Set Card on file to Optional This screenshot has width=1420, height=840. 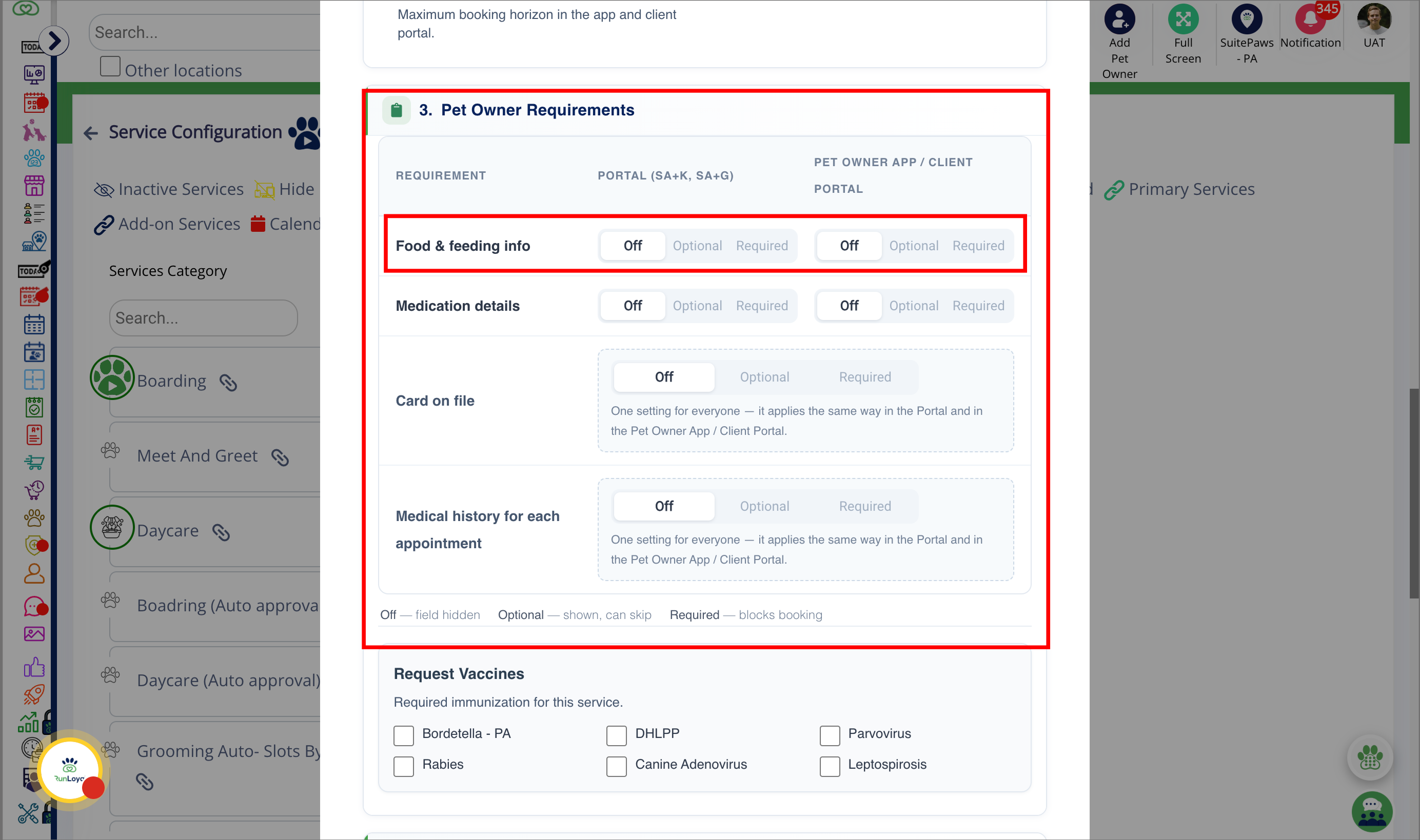764,377
